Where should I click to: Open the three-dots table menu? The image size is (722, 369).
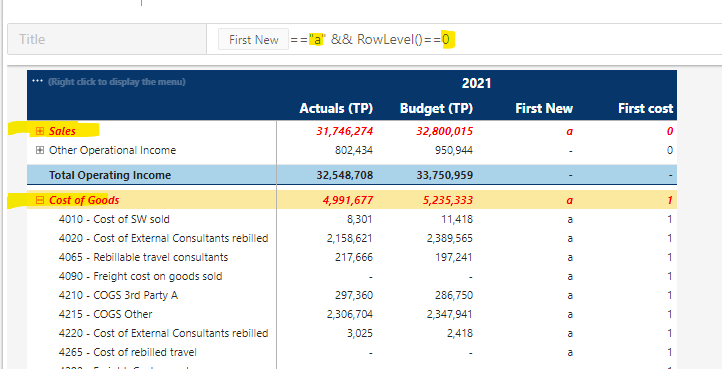tap(37, 82)
